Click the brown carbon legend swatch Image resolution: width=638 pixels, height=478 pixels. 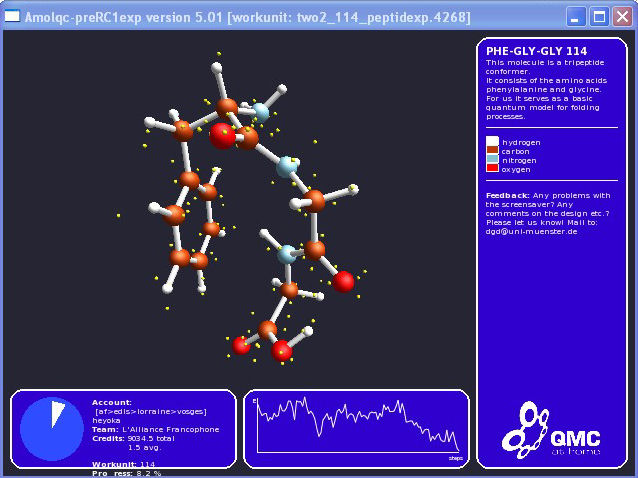tap(492, 151)
